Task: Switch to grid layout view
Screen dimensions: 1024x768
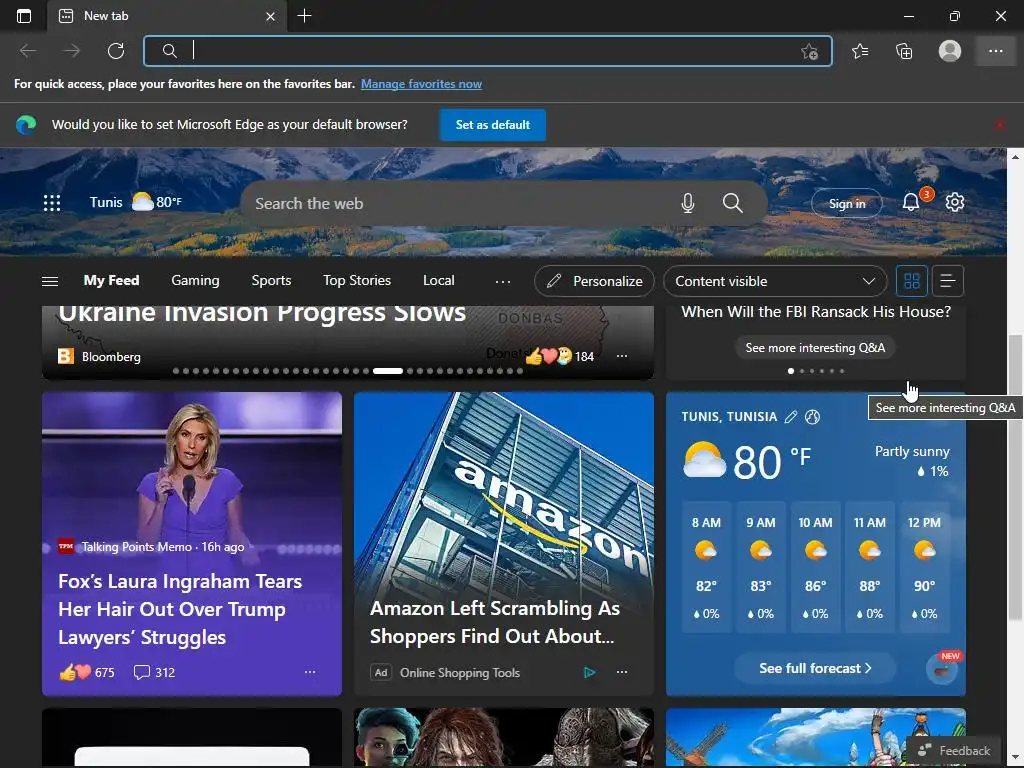Action: pyautogui.click(x=912, y=281)
